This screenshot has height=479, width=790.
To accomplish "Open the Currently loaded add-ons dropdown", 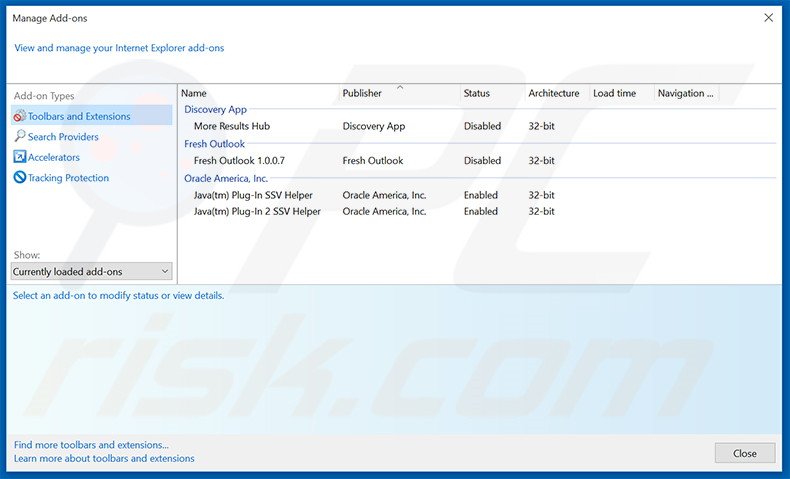I will tap(91, 271).
